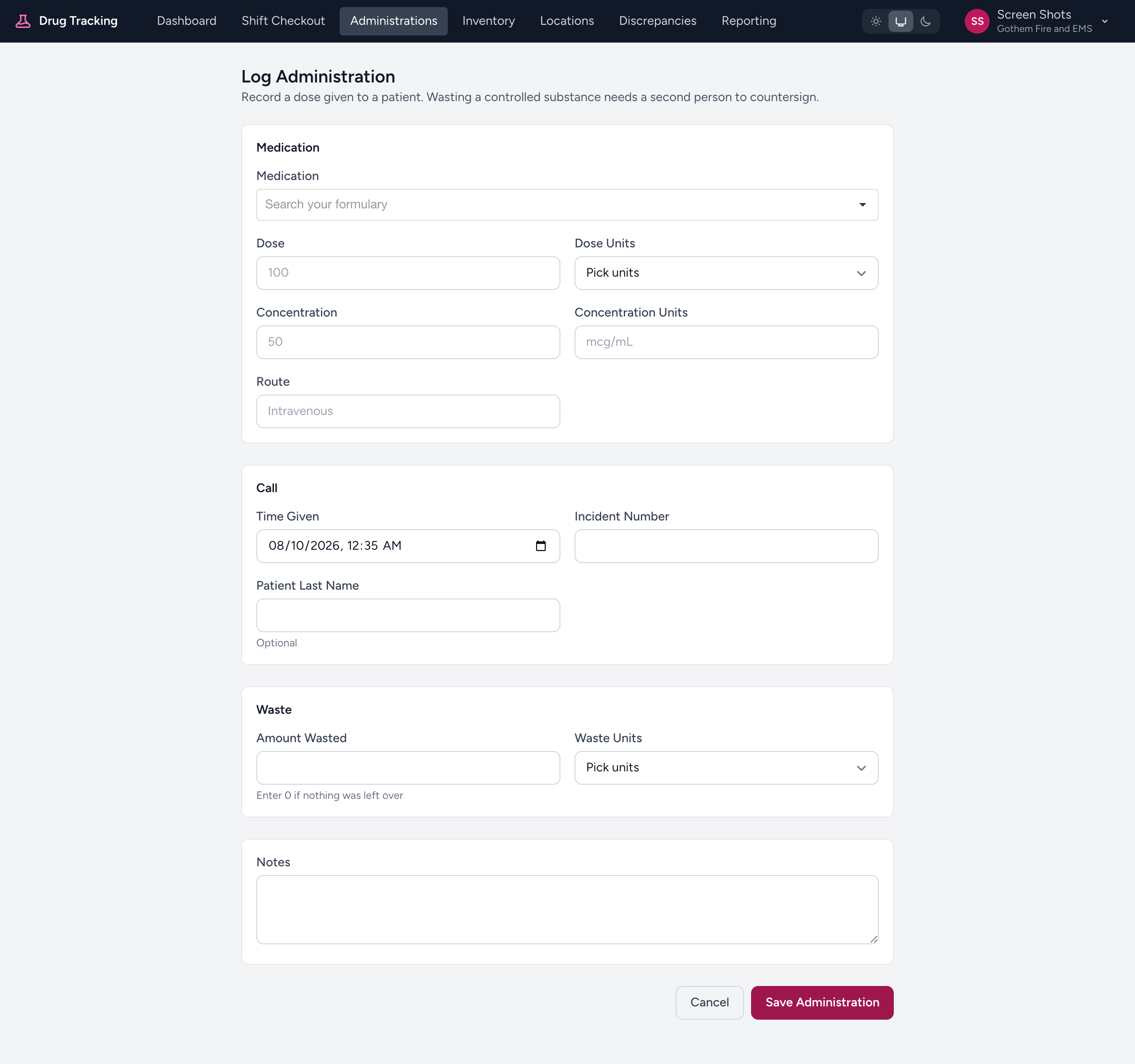Select the Administrations nav item
The image size is (1135, 1064).
pos(393,21)
